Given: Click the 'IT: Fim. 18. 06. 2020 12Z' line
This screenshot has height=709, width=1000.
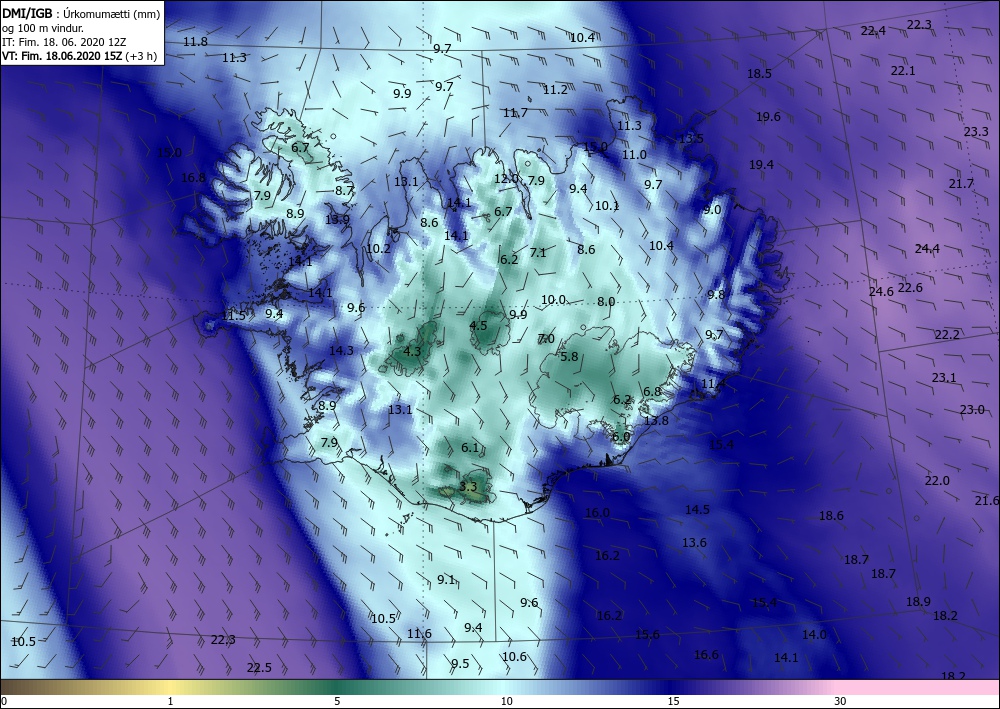Looking at the screenshot, I should (64, 41).
